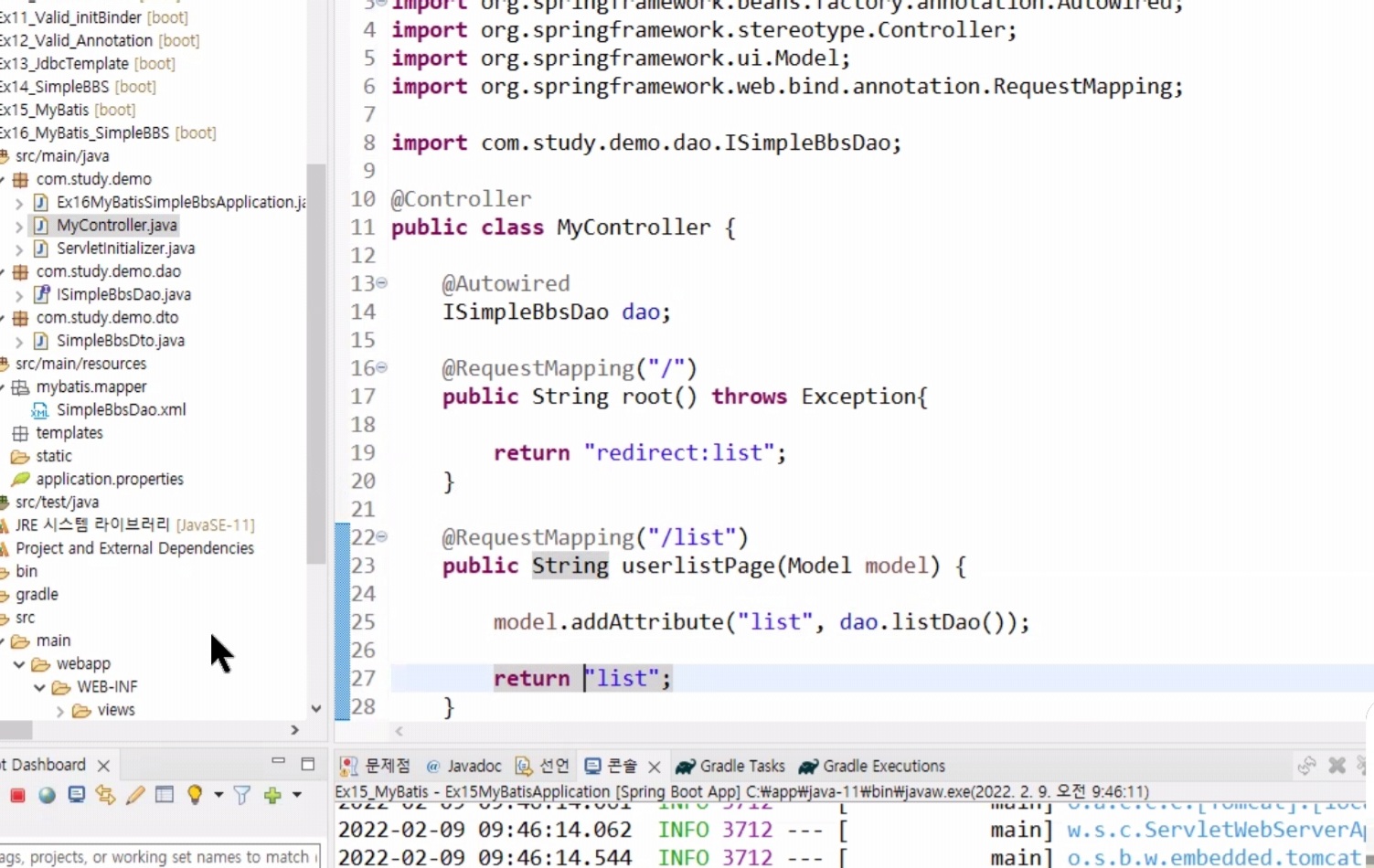The width and height of the screenshot is (1374, 868).
Task: Select the JRE 시스템 라이브러리 node
Action: tap(134, 524)
